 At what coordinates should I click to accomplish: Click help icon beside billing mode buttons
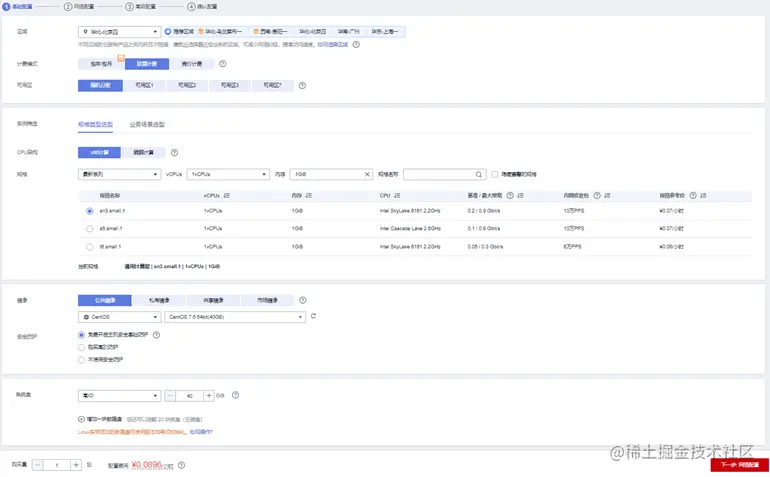pyautogui.click(x=222, y=64)
